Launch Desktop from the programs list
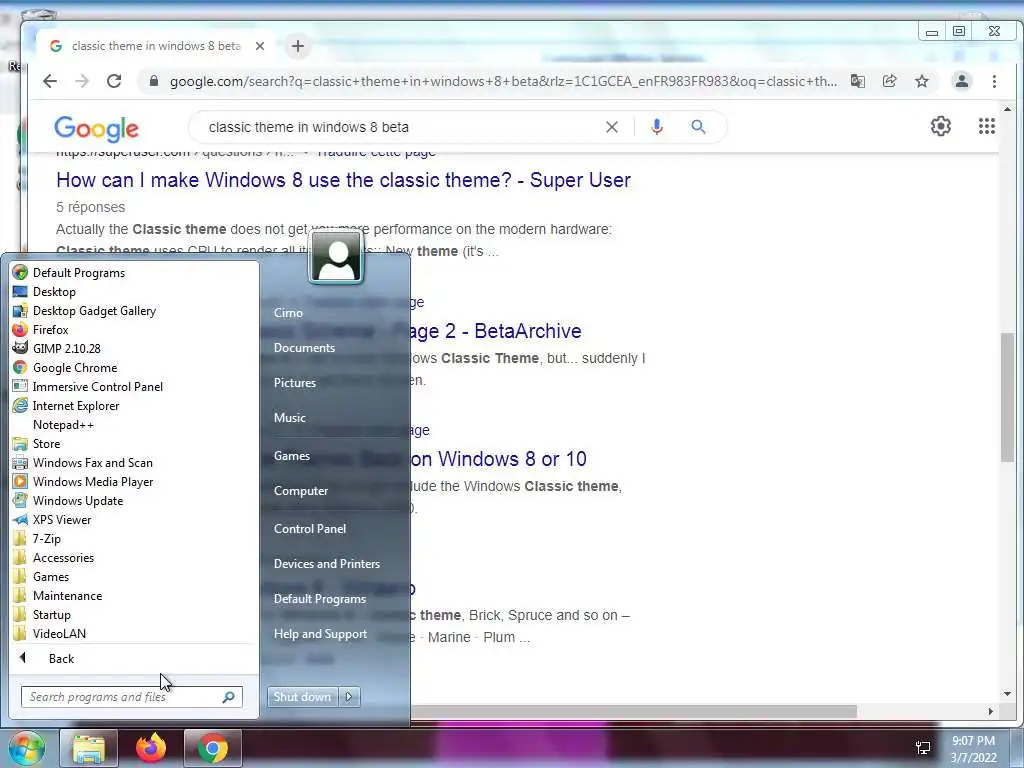 pyautogui.click(x=54, y=292)
